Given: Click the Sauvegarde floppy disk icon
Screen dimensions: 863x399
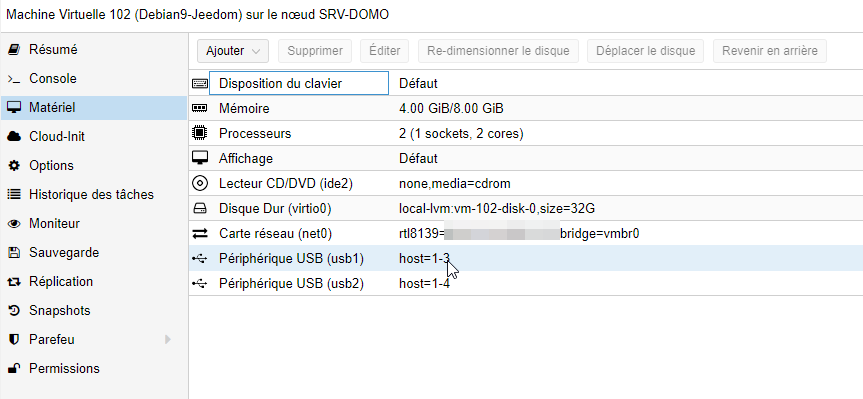Looking at the screenshot, I should 14,253.
